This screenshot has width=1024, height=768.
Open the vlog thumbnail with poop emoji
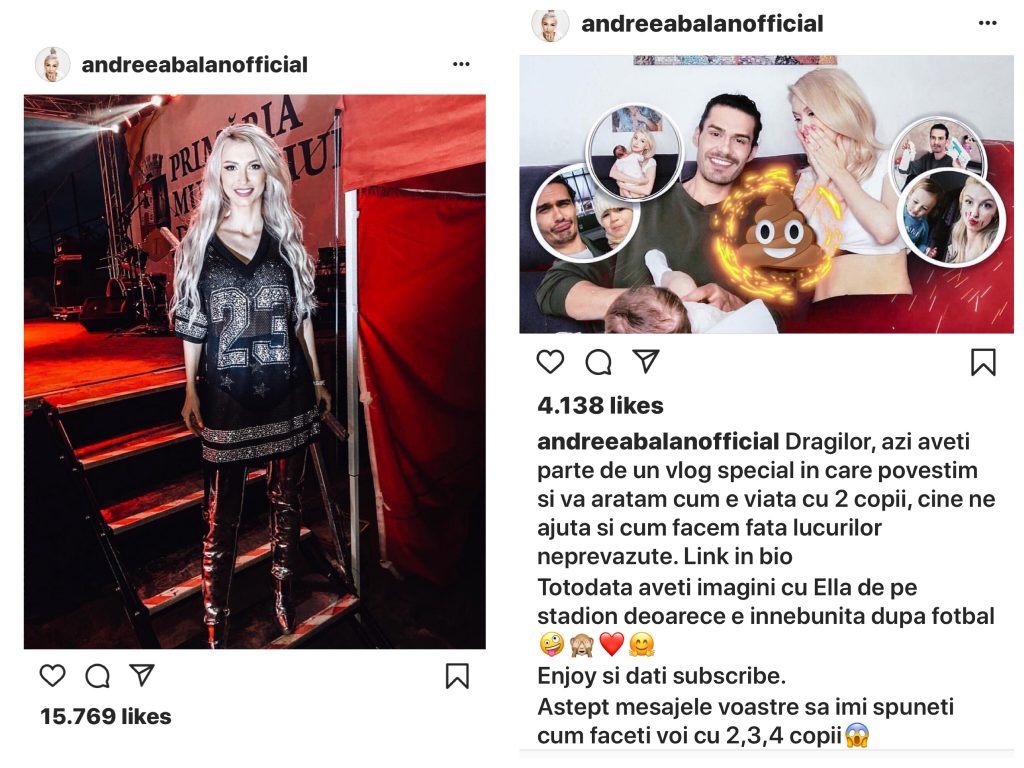pos(767,195)
